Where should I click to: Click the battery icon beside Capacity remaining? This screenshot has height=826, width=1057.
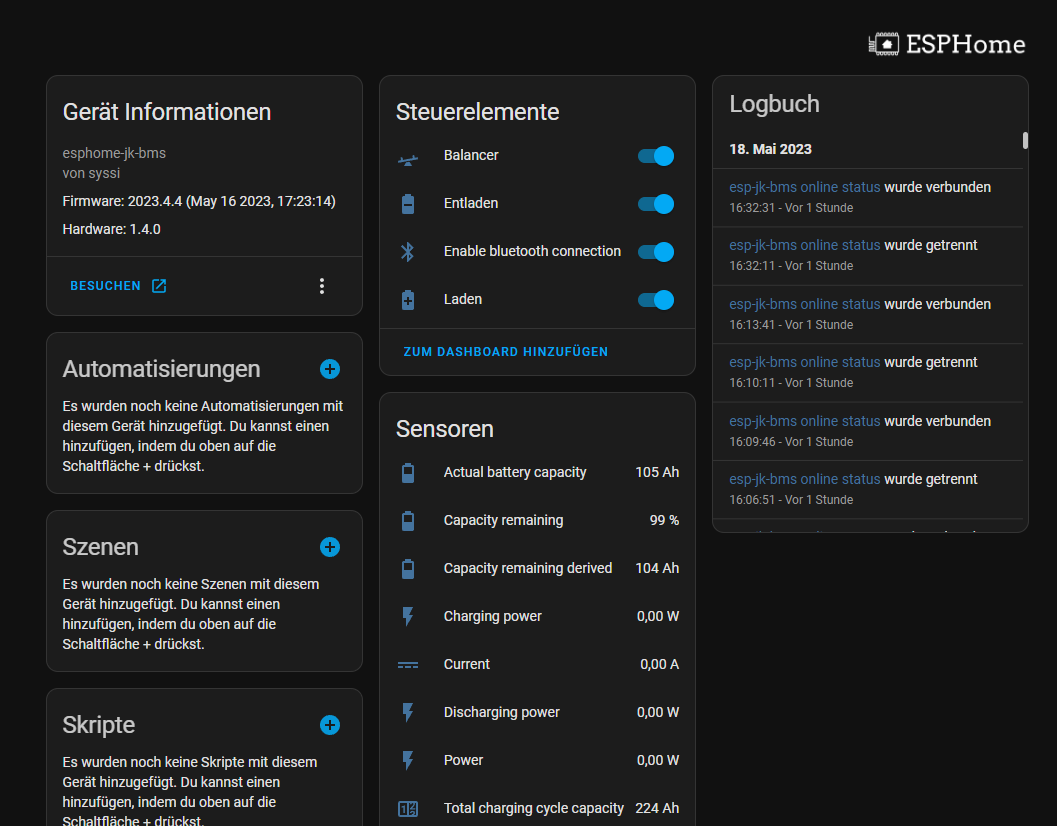pos(408,520)
